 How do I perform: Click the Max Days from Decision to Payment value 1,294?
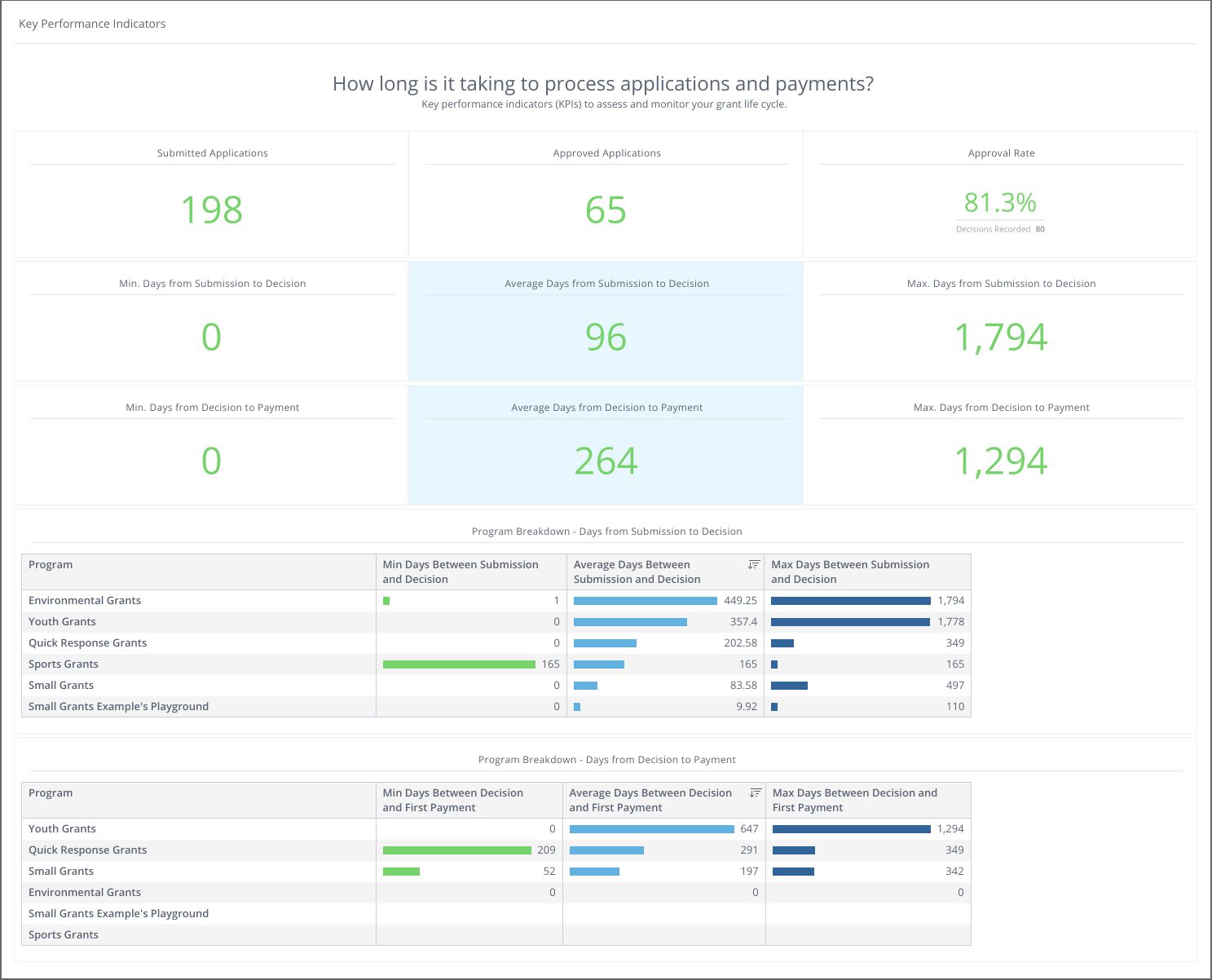pyautogui.click(x=1001, y=461)
